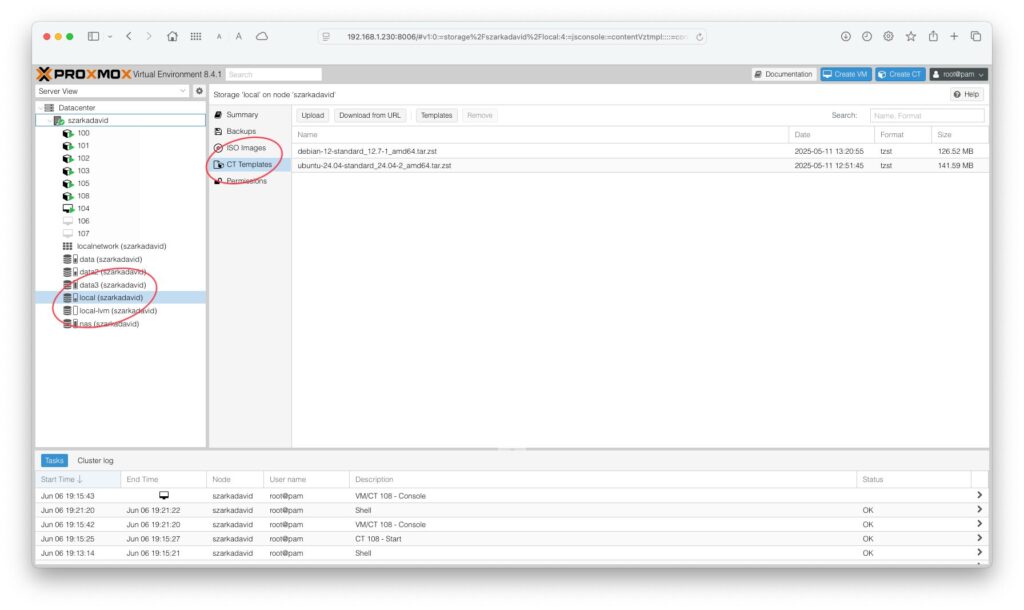Expand the chevron for the 19:21:20 Shell task
Viewport: 1024px width, 610px height.
click(x=979, y=509)
